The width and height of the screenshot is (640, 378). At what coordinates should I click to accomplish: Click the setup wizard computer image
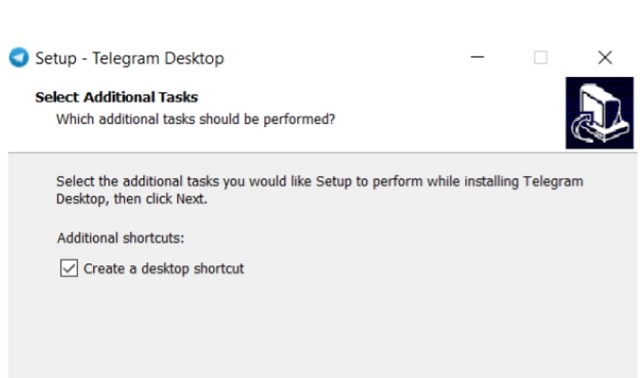pos(600,113)
